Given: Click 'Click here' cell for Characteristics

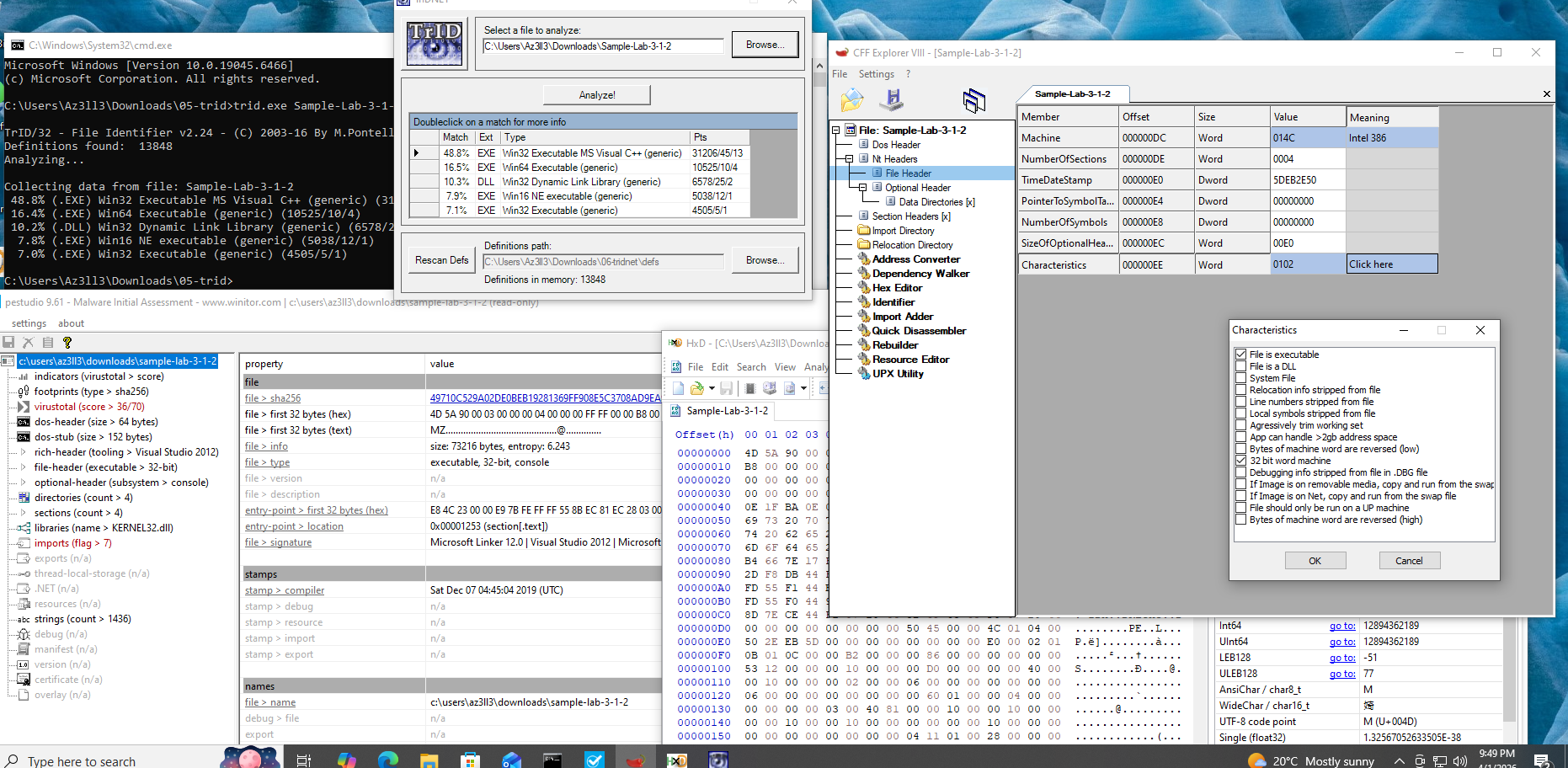Looking at the screenshot, I should coord(1392,264).
